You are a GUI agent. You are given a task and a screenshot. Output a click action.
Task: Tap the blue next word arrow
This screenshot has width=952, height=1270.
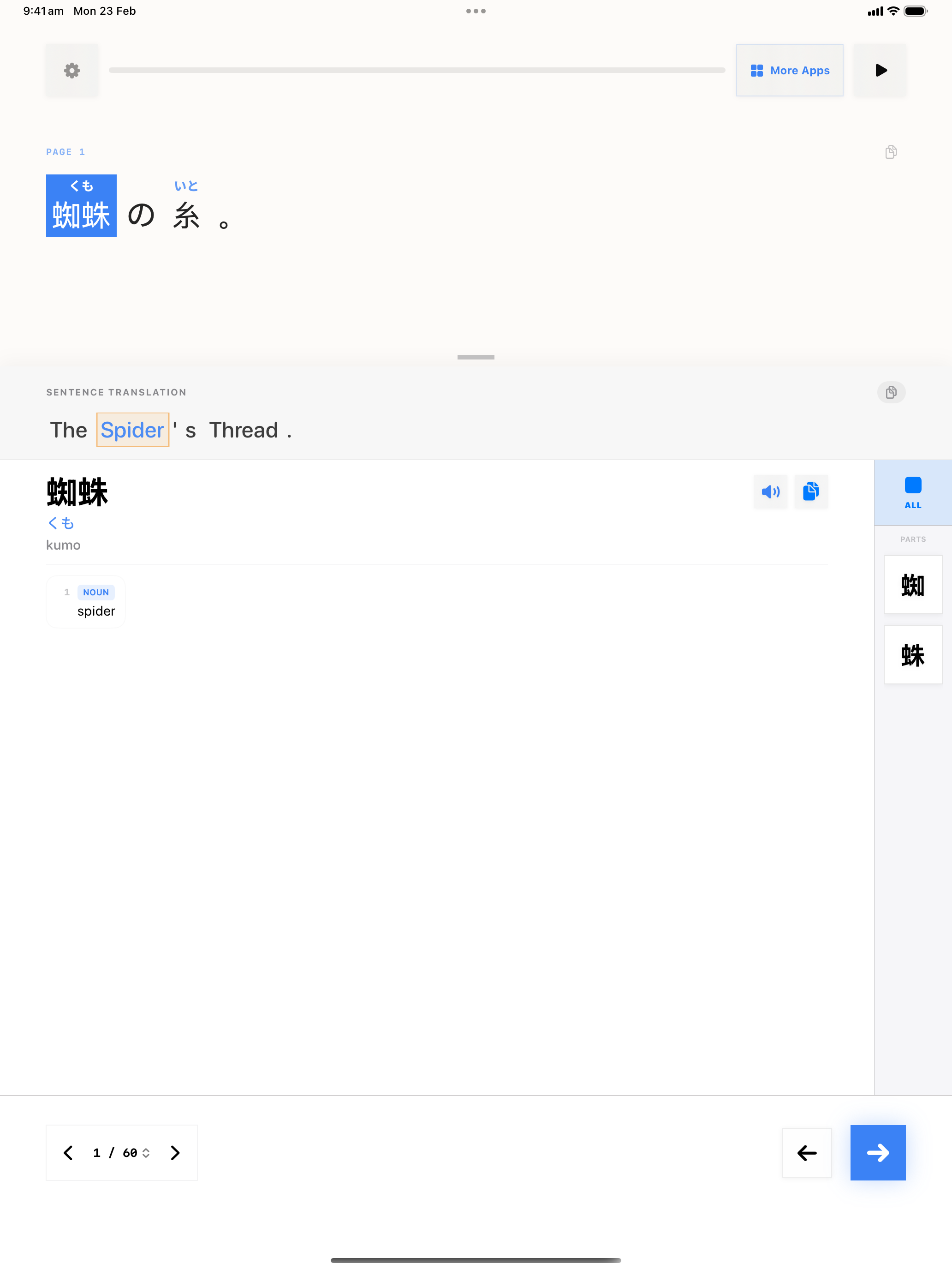(x=877, y=1153)
